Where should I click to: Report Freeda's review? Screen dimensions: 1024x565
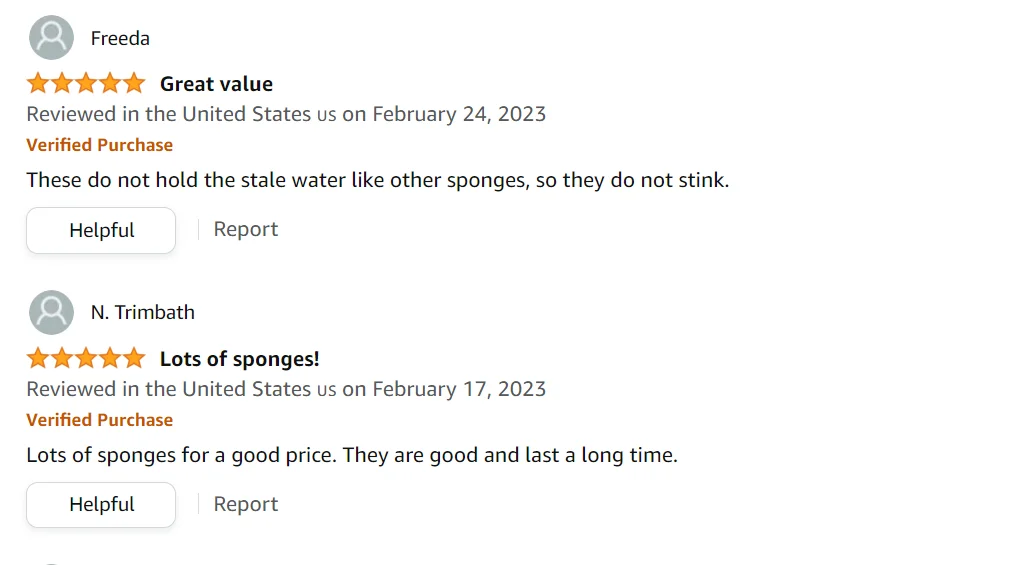click(246, 229)
